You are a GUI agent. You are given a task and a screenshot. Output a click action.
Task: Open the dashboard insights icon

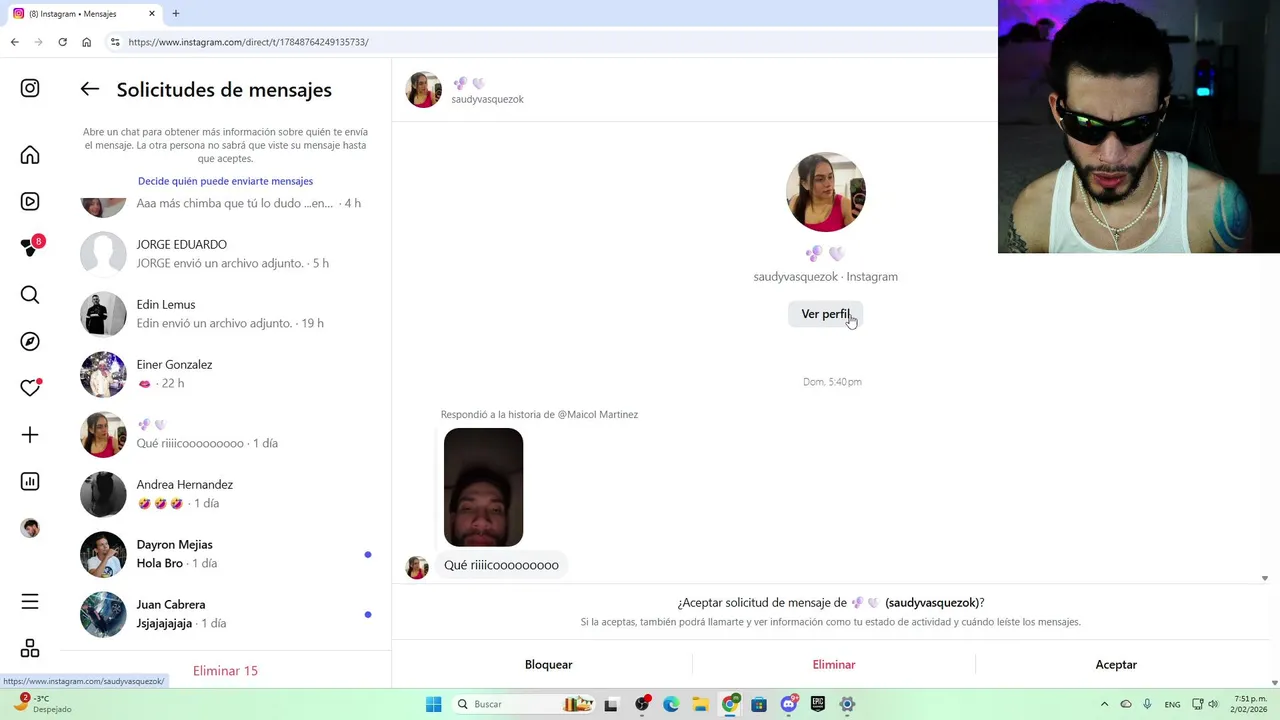(x=30, y=481)
